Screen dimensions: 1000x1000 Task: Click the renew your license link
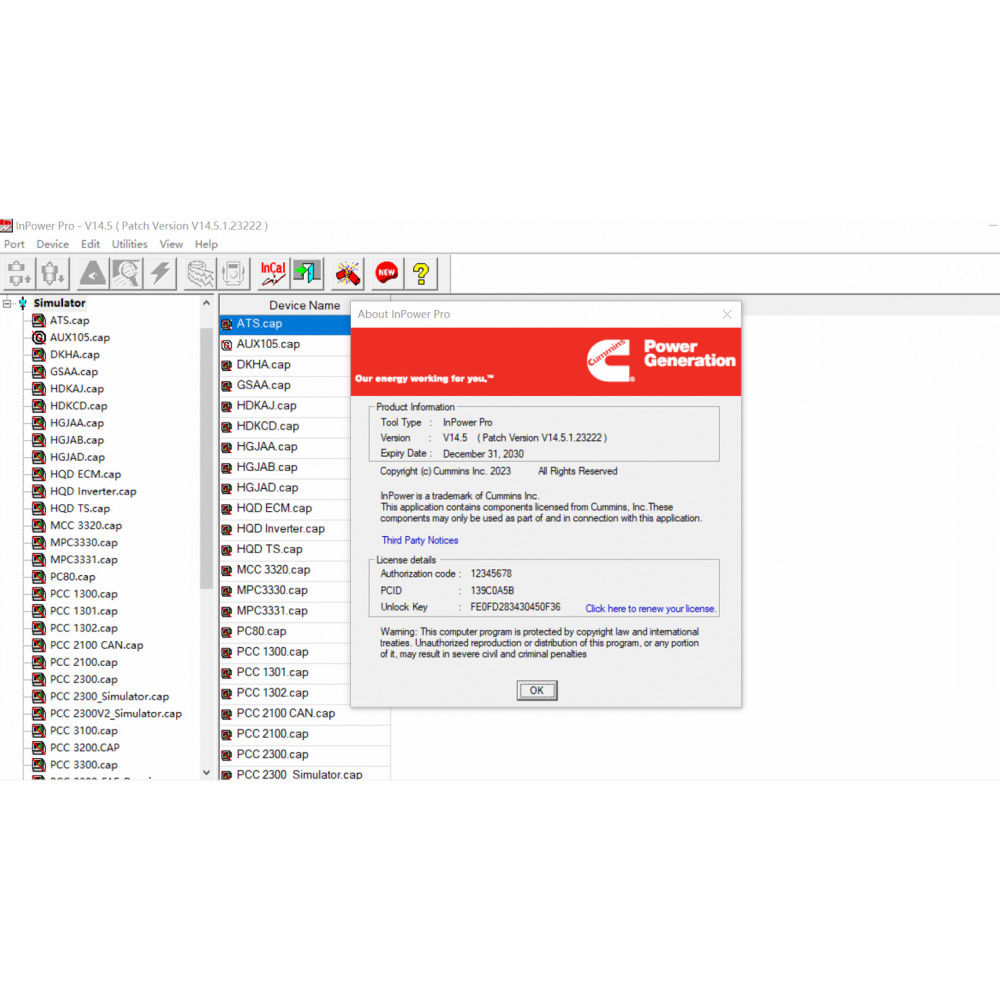(651, 608)
